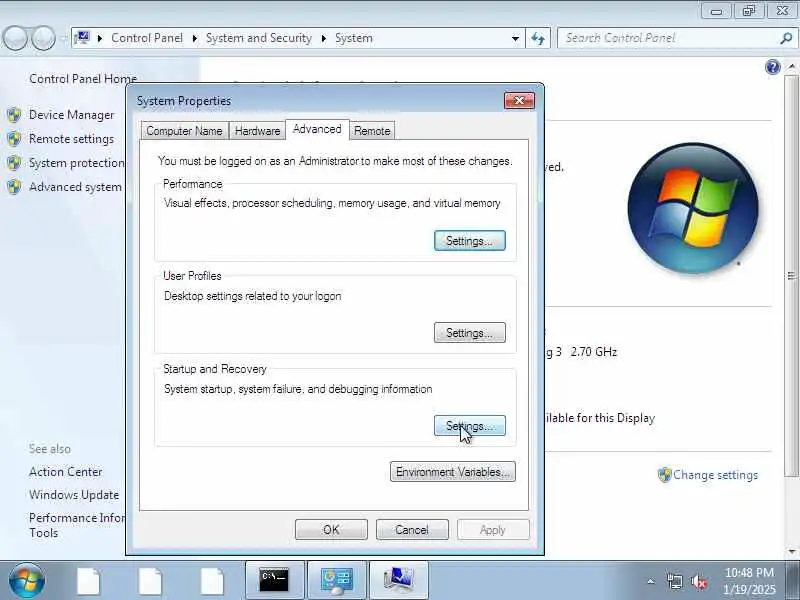Open Action Center link
This screenshot has width=800, height=600.
coord(65,472)
